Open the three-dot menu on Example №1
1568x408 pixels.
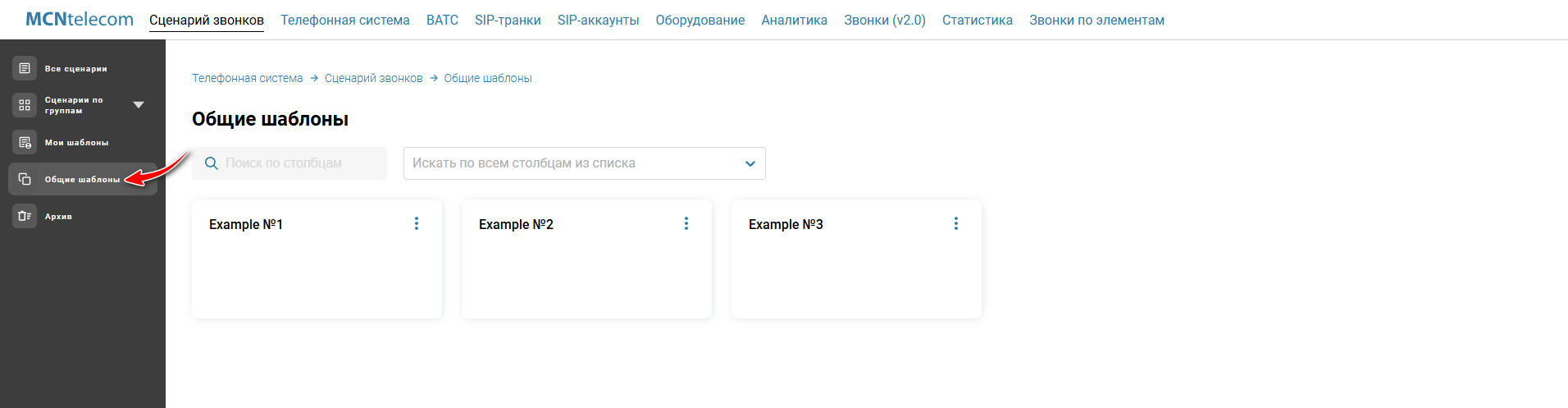(x=417, y=223)
